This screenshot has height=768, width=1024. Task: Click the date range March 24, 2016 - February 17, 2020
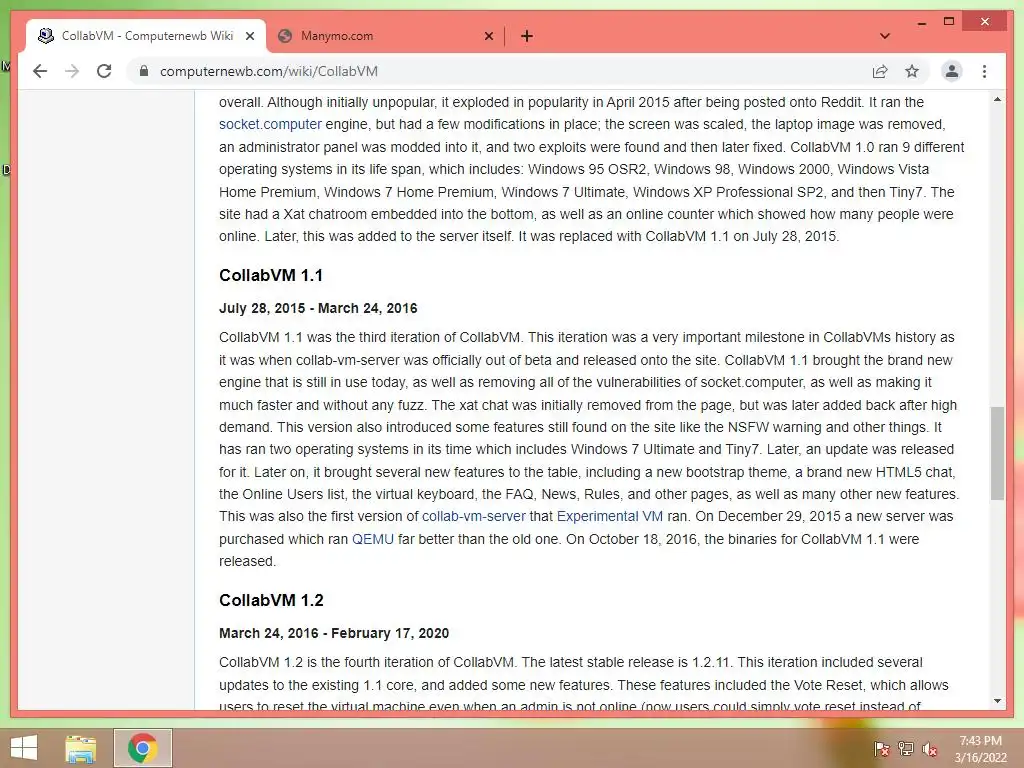click(334, 633)
